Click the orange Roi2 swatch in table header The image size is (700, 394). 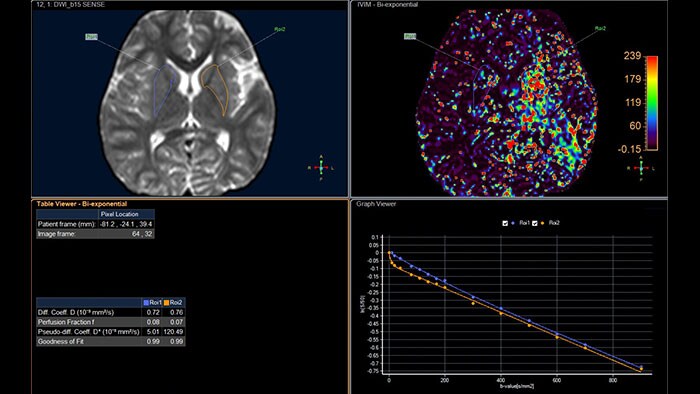tap(166, 303)
